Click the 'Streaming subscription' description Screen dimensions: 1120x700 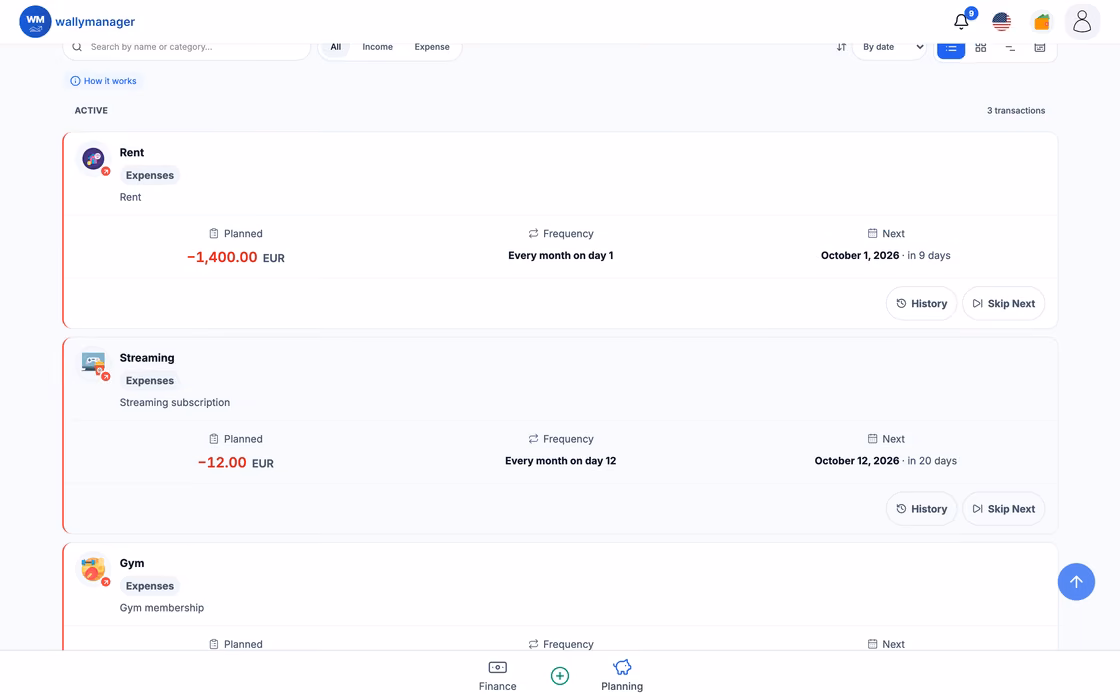[175, 403]
